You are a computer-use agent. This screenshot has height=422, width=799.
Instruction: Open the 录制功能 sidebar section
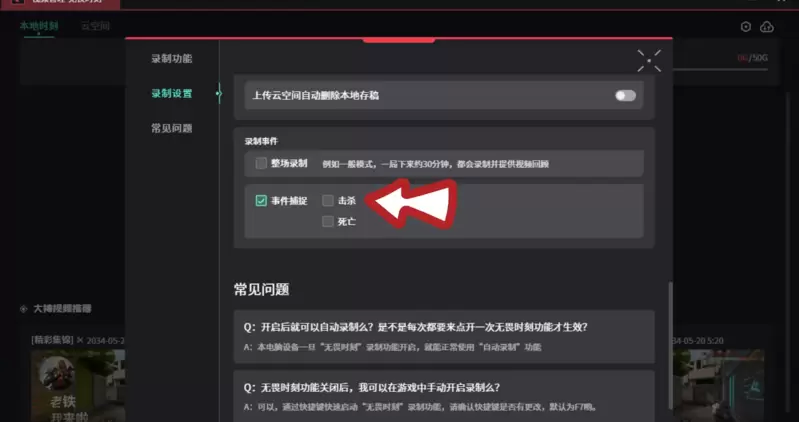tap(172, 59)
